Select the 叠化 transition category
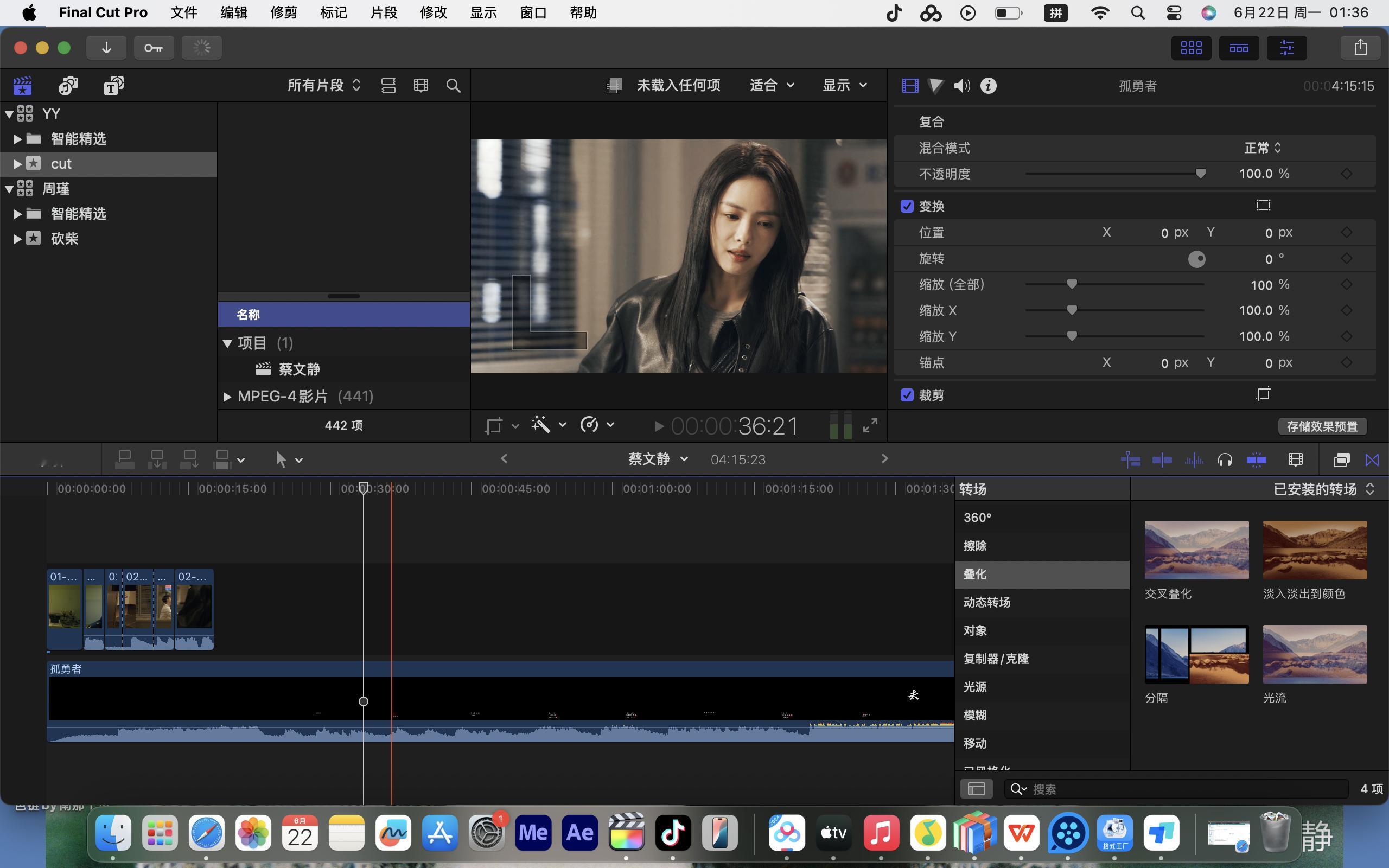1389x868 pixels. pos(1042,574)
